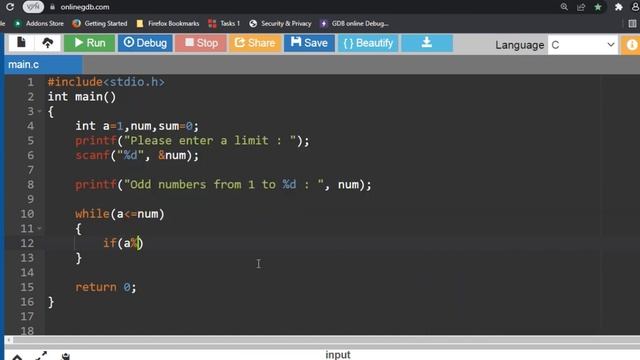Open the GDB online Debug bookmark
Screen dimensions: 640x360
pyautogui.click(x=354, y=24)
